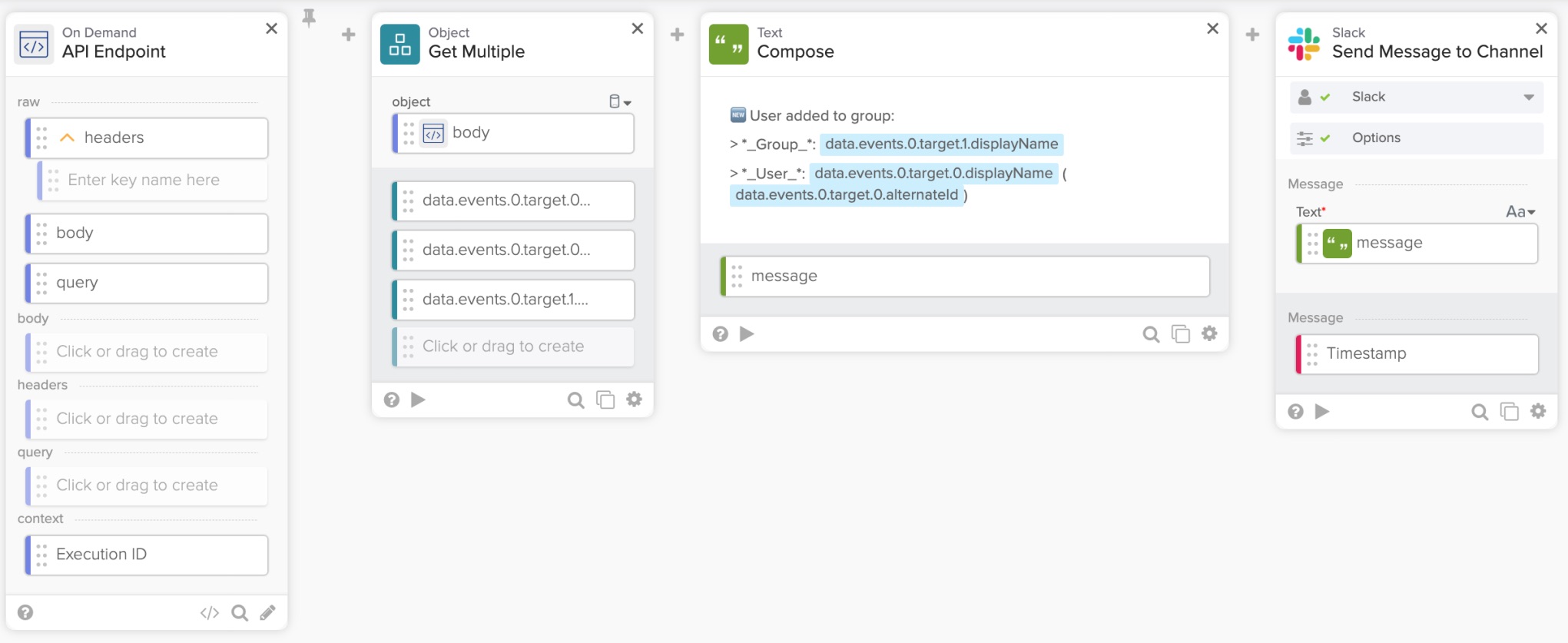Click the search icon on Slack card
Viewport: 1568px width, 643px height.
(1479, 412)
